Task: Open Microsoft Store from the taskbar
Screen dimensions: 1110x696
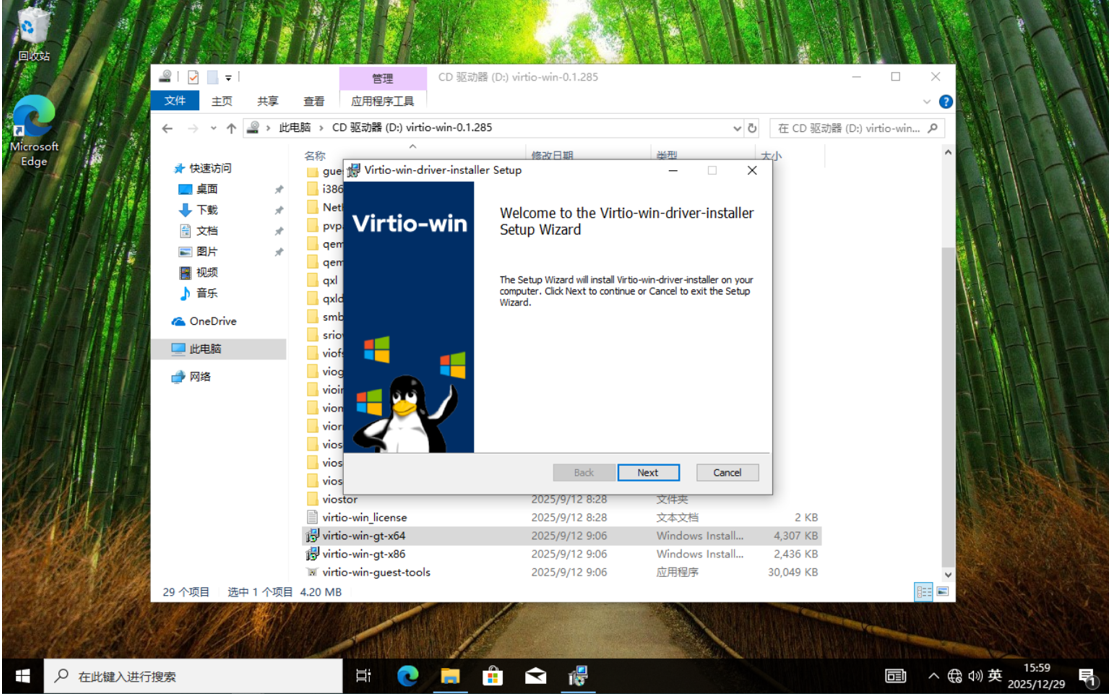Action: [x=492, y=676]
